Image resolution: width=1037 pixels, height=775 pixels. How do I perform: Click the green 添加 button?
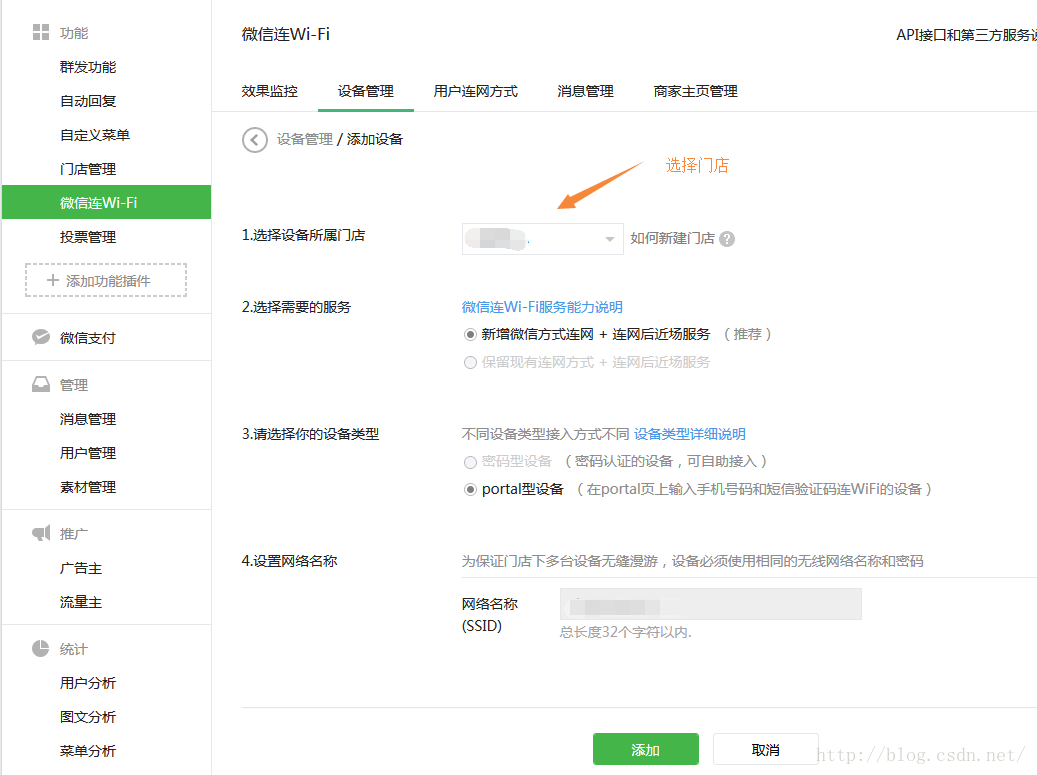pyautogui.click(x=645, y=749)
